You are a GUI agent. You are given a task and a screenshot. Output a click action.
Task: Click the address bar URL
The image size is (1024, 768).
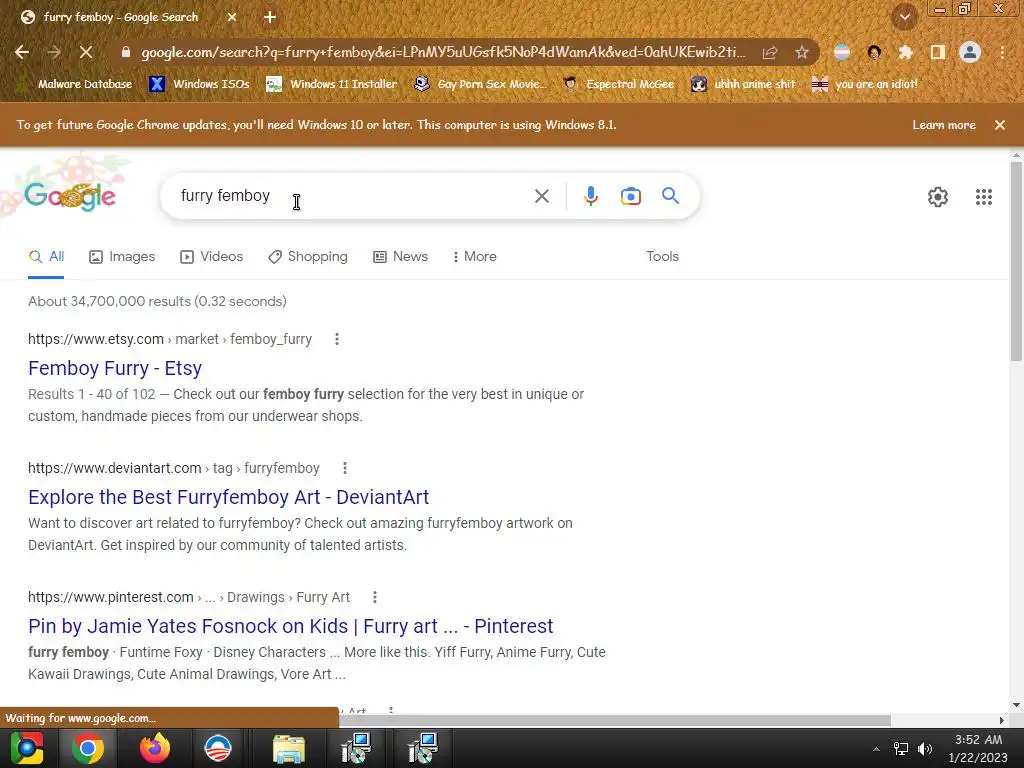pos(443,52)
